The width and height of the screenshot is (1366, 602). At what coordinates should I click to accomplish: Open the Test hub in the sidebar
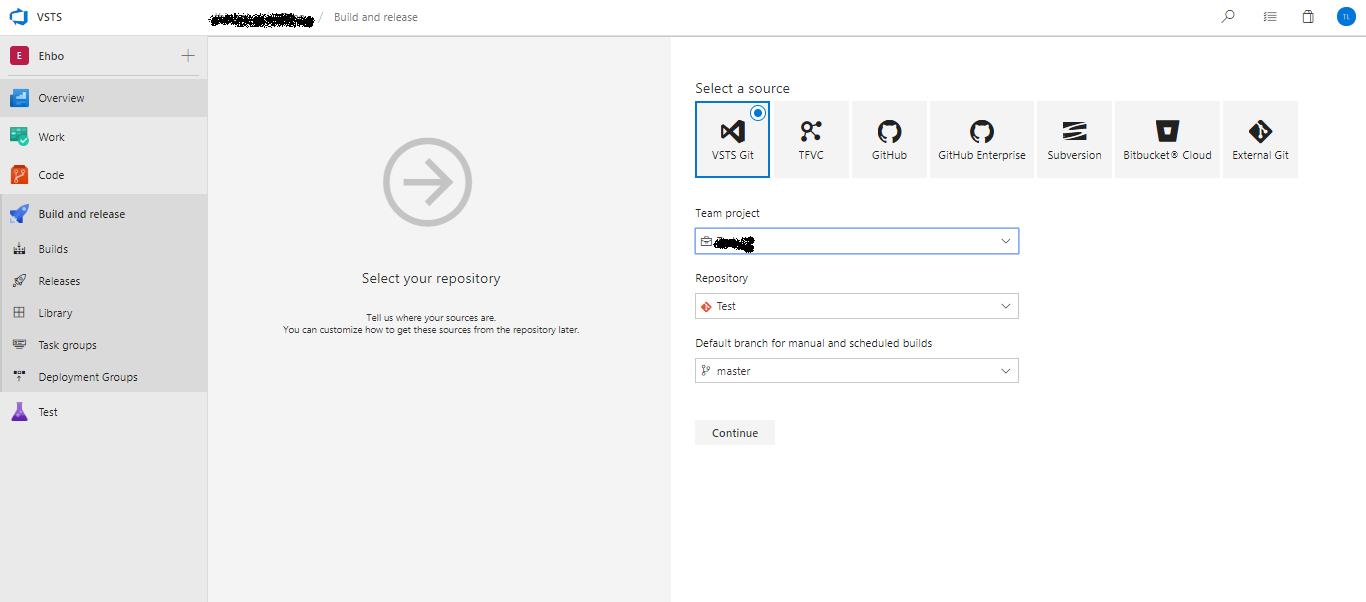coord(104,412)
